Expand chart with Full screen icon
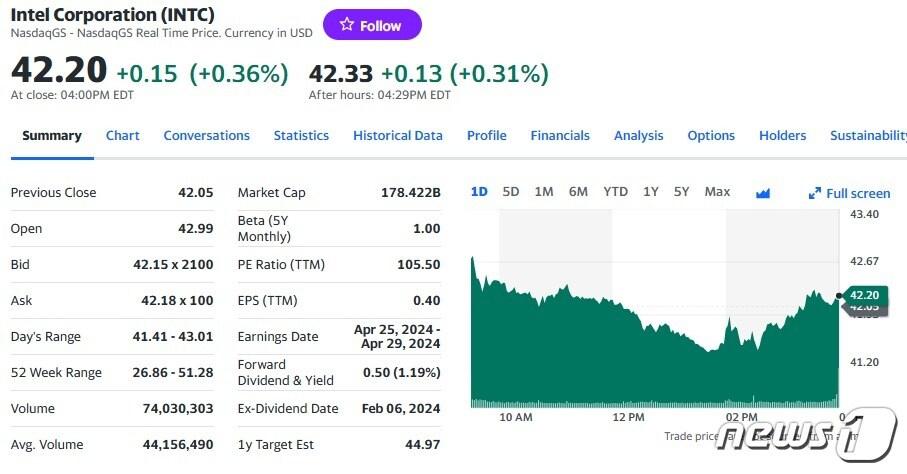907x474 pixels. [849, 193]
